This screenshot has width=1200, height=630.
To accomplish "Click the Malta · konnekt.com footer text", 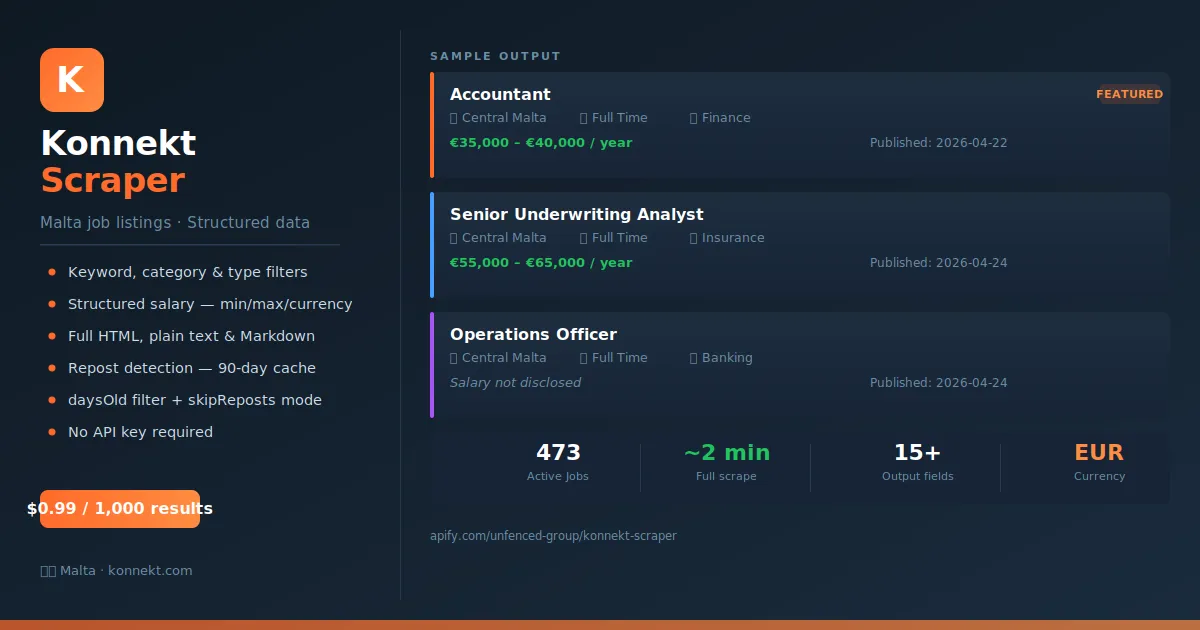I will [x=126, y=571].
